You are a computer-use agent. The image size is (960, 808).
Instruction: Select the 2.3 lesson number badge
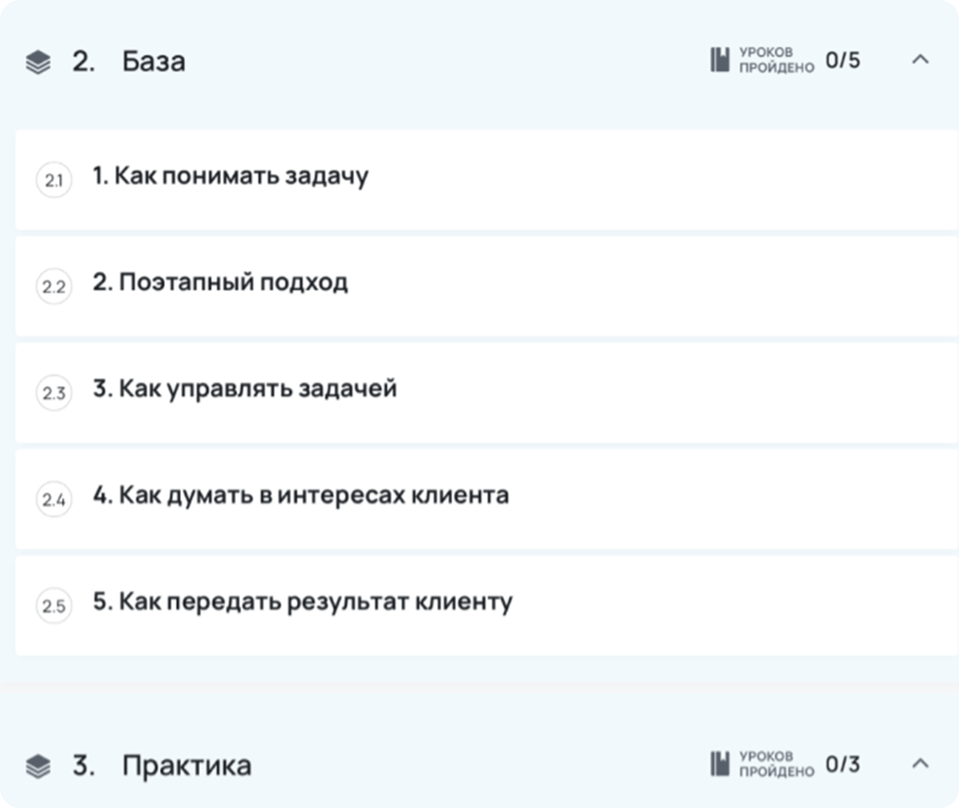[54, 393]
